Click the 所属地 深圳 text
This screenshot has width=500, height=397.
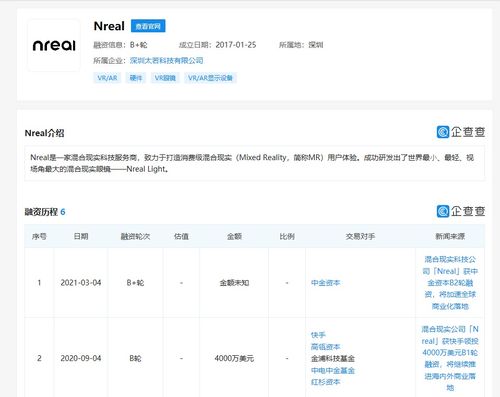[x=301, y=45]
